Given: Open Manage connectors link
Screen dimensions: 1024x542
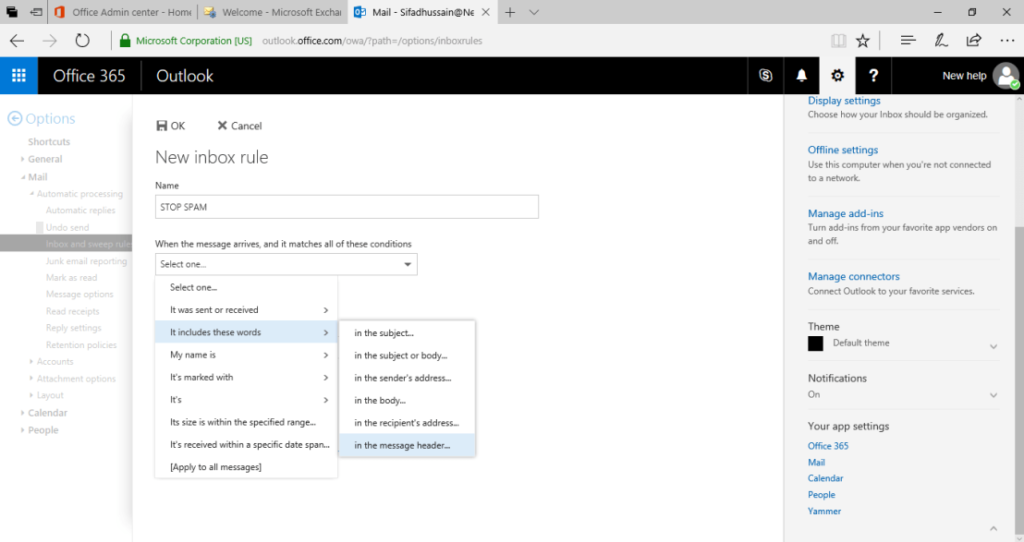Looking at the screenshot, I should pyautogui.click(x=854, y=276).
